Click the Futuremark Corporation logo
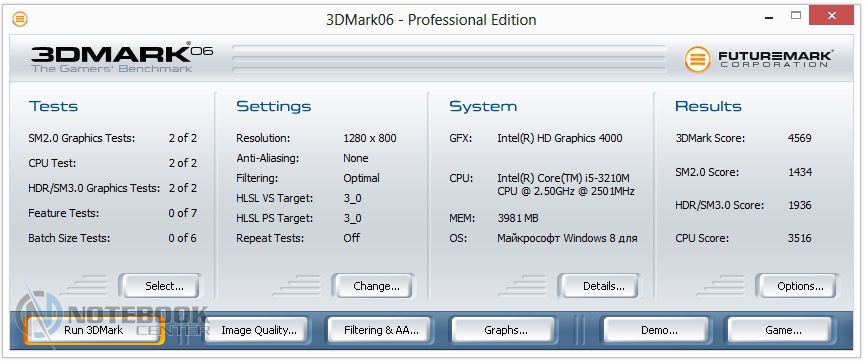This screenshot has height=362, width=865. (x=759, y=58)
